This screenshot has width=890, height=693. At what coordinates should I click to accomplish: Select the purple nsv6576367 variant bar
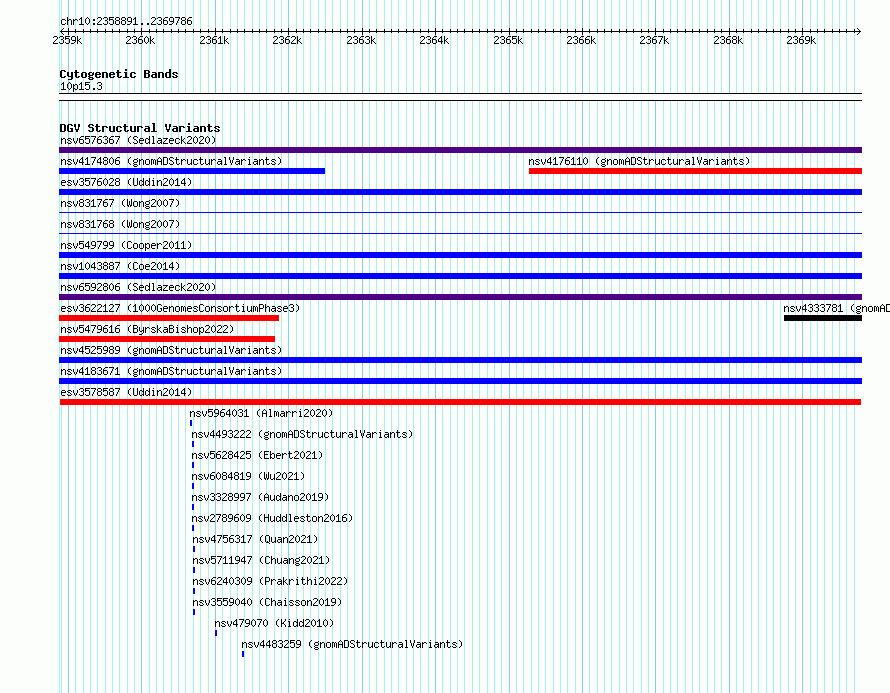[460, 150]
